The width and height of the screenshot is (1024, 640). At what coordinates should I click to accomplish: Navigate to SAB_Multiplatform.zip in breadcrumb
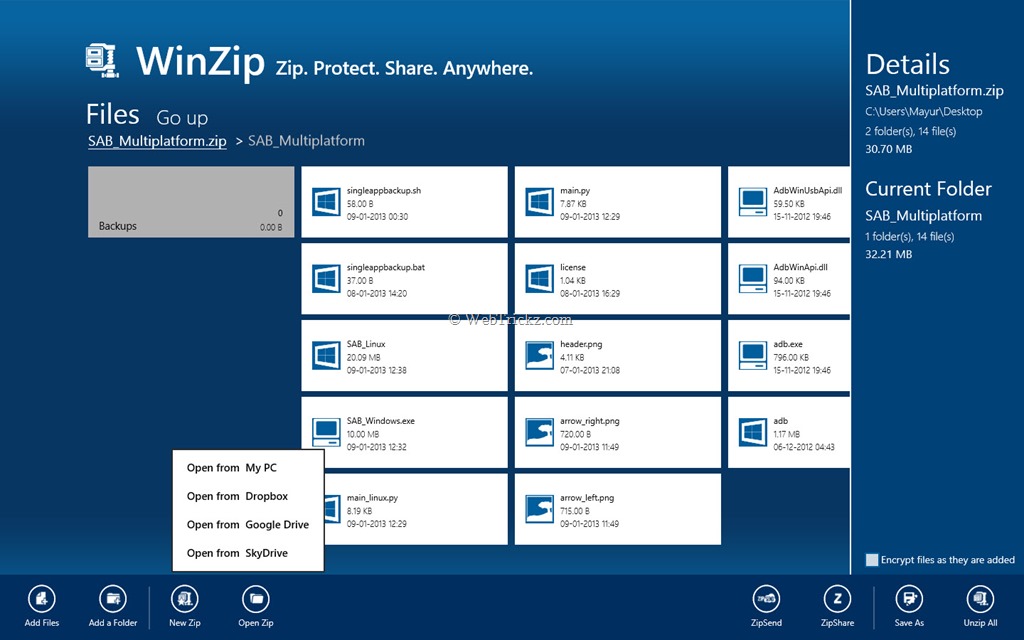pyautogui.click(x=157, y=141)
